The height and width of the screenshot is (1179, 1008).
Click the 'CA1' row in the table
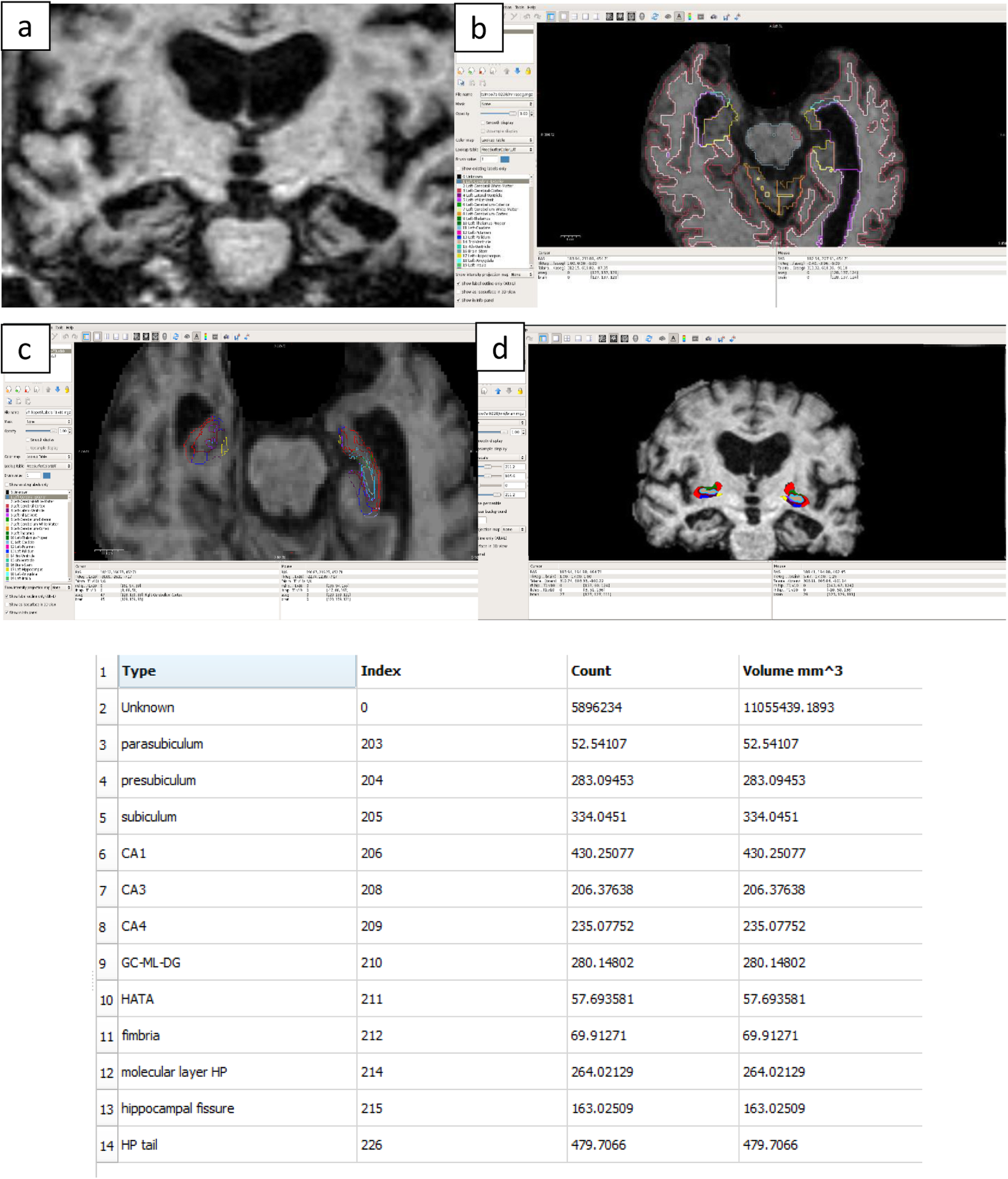509,854
